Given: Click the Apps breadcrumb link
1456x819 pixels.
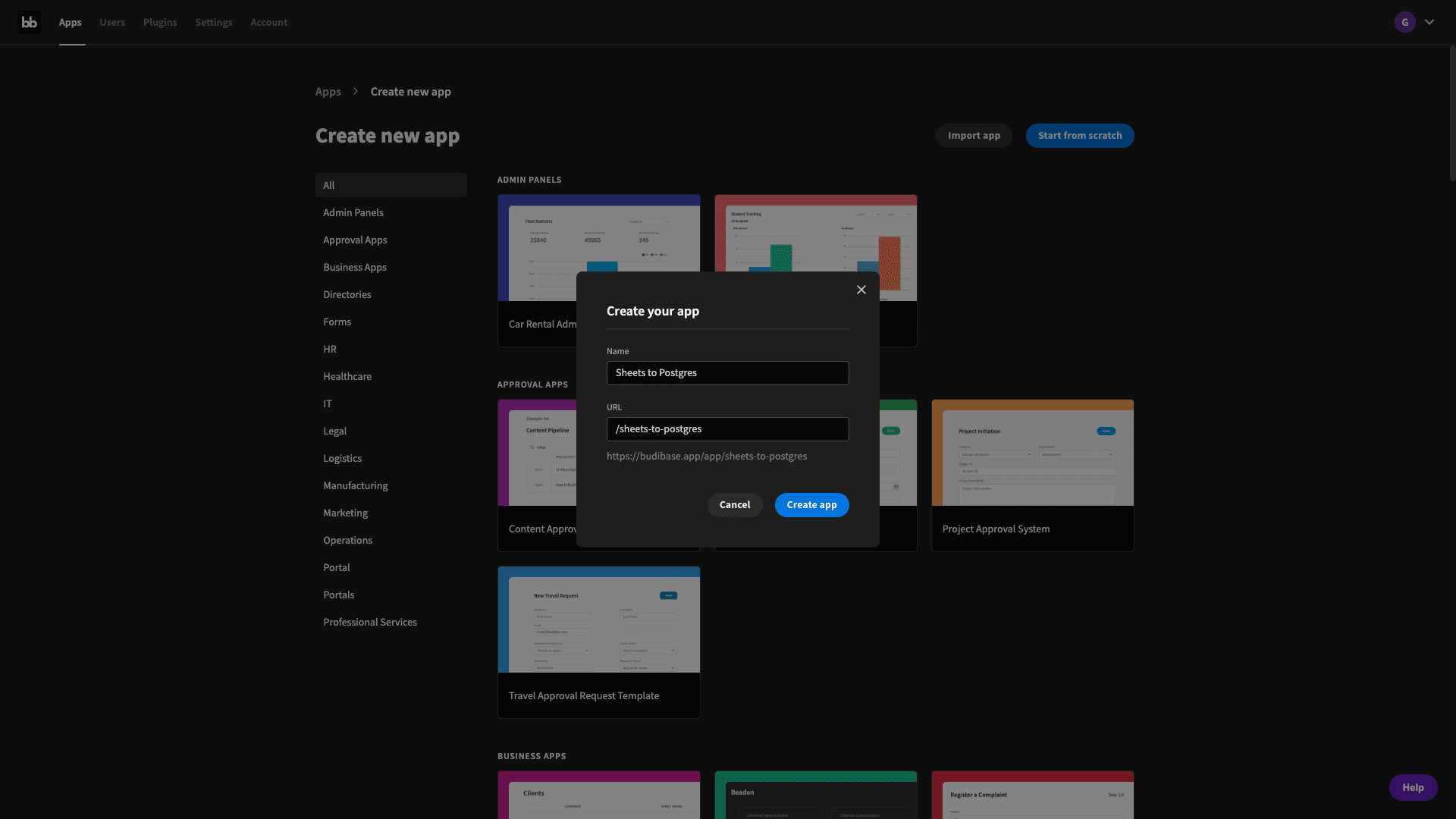Looking at the screenshot, I should [328, 92].
